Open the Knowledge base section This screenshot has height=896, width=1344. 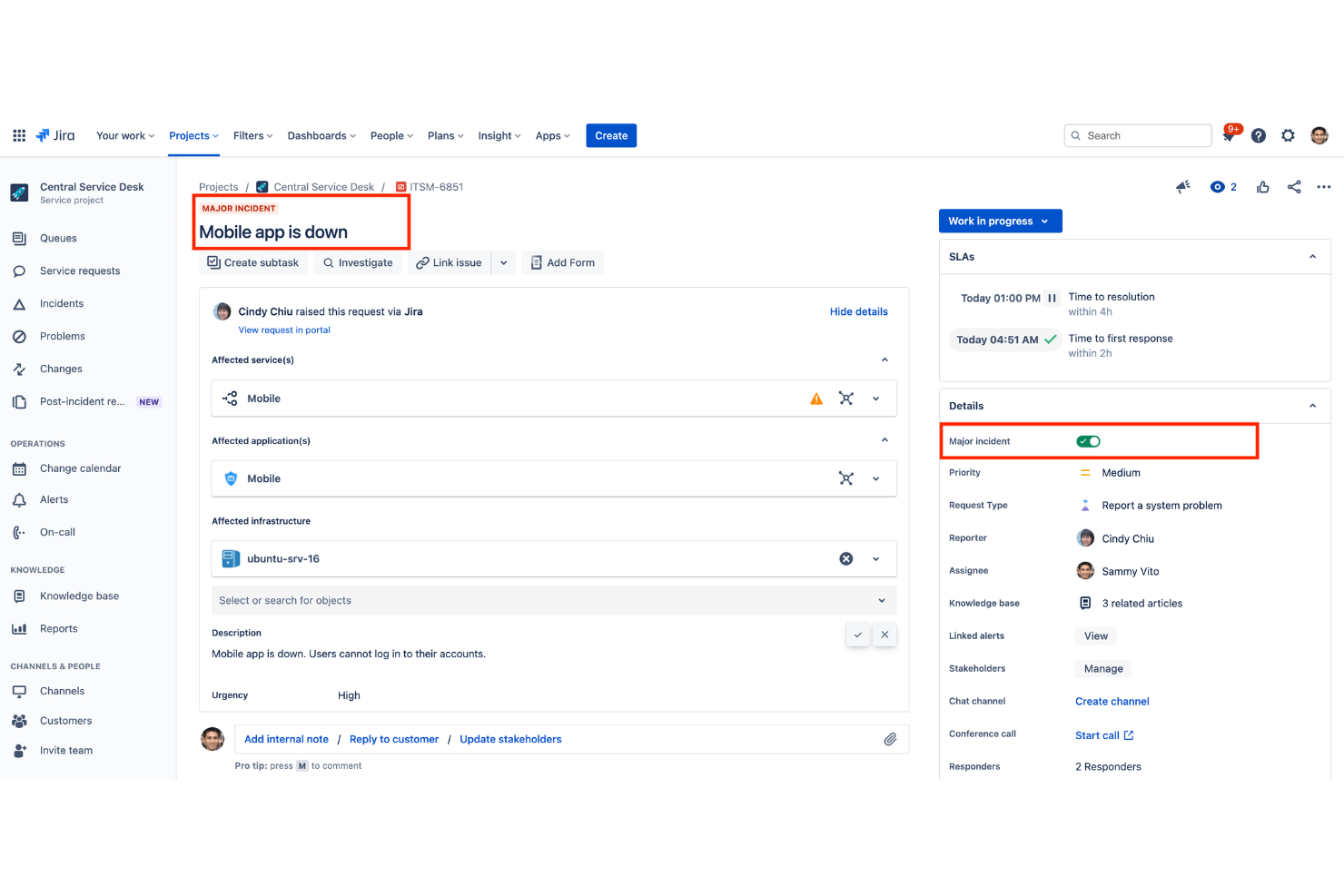78,596
